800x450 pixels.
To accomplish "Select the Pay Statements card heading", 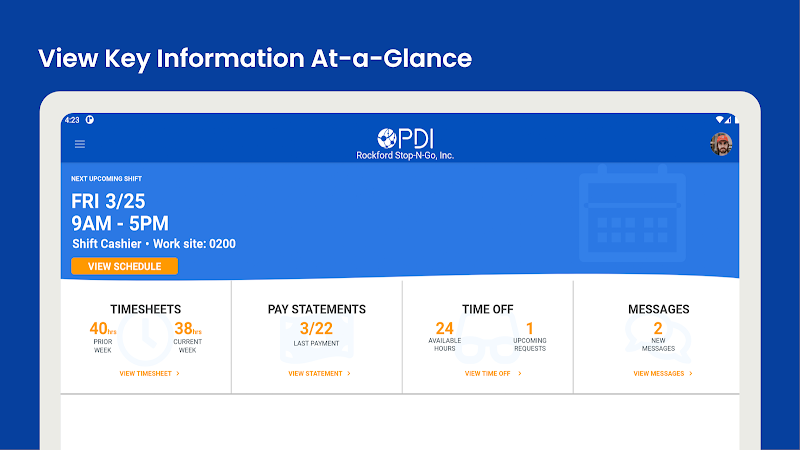I will point(317,309).
